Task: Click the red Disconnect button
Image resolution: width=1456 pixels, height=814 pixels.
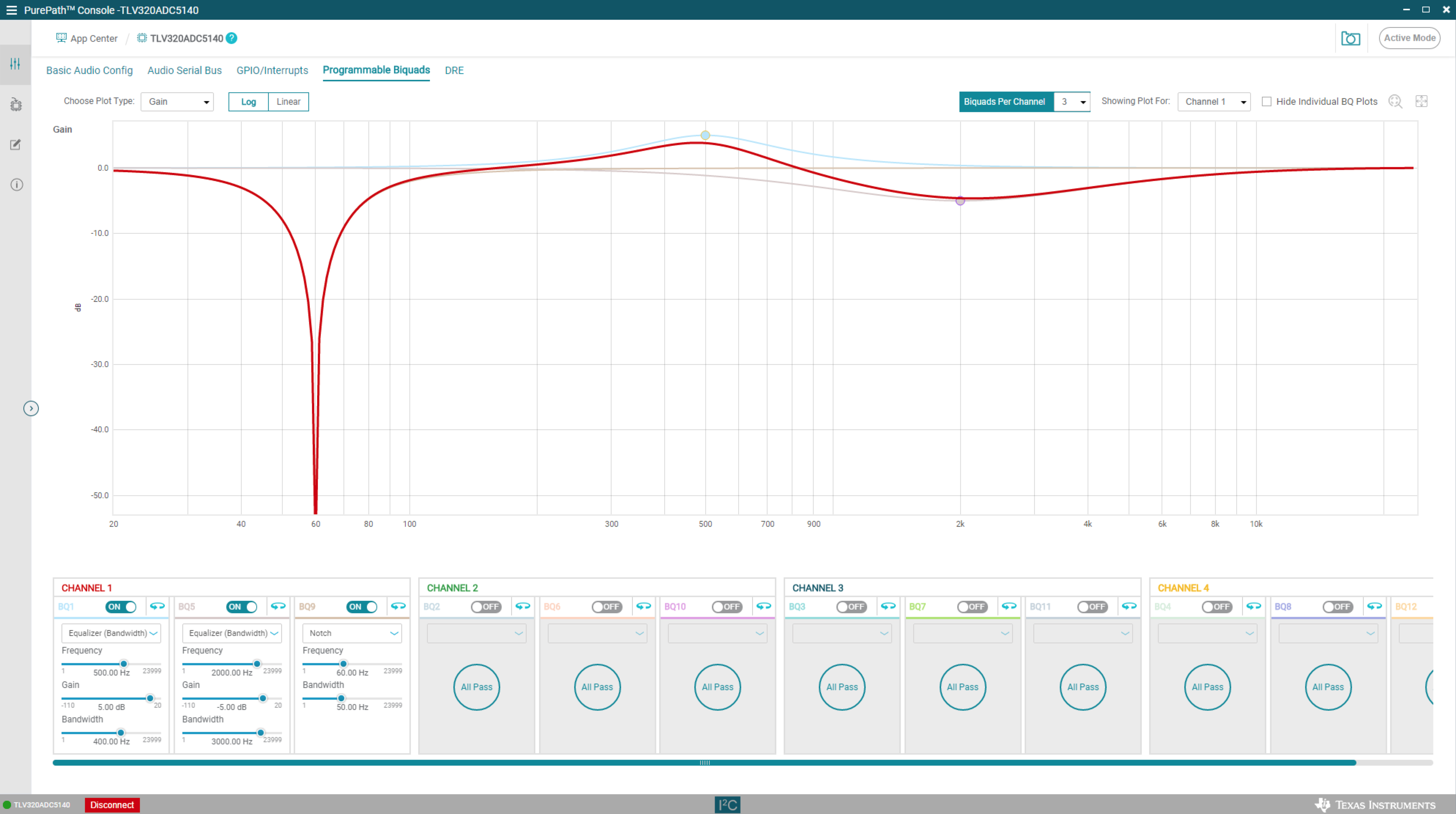Action: (112, 804)
